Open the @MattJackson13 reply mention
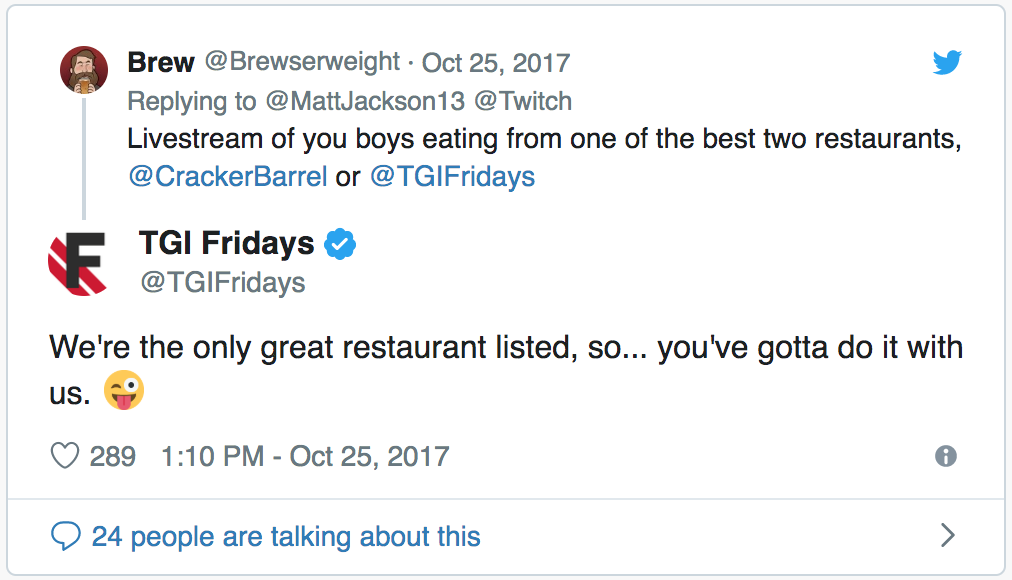1012x580 pixels. 365,101
